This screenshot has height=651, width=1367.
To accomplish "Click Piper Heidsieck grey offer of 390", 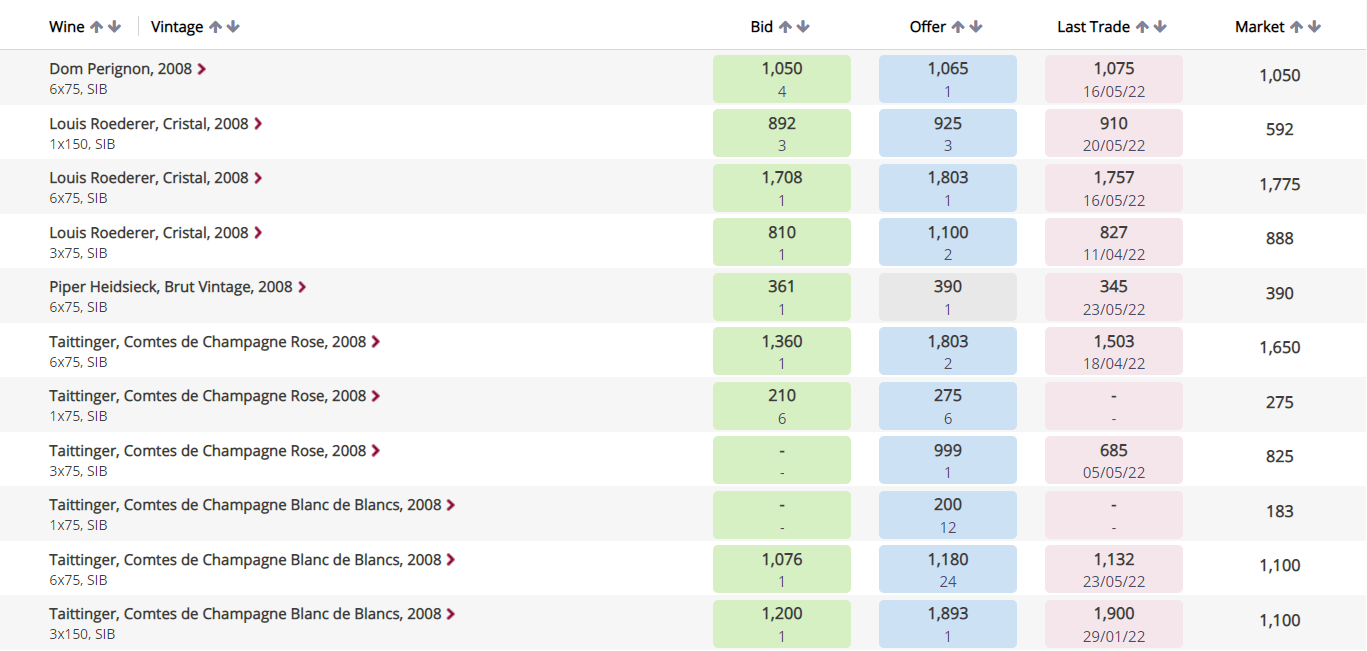I will pyautogui.click(x=948, y=297).
